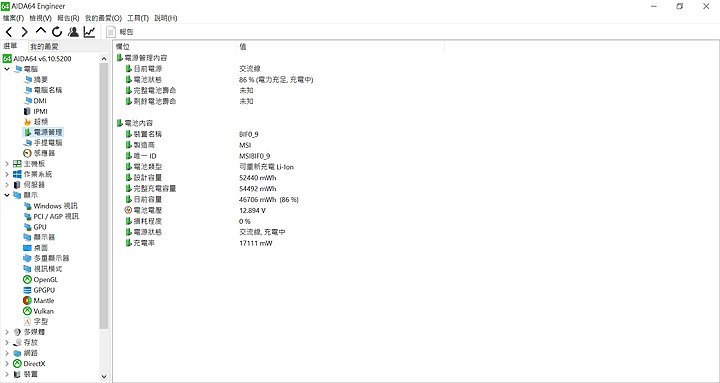Click the 報告 report button in toolbar
Screen dimensions: 720x383
pyautogui.click(x=120, y=32)
